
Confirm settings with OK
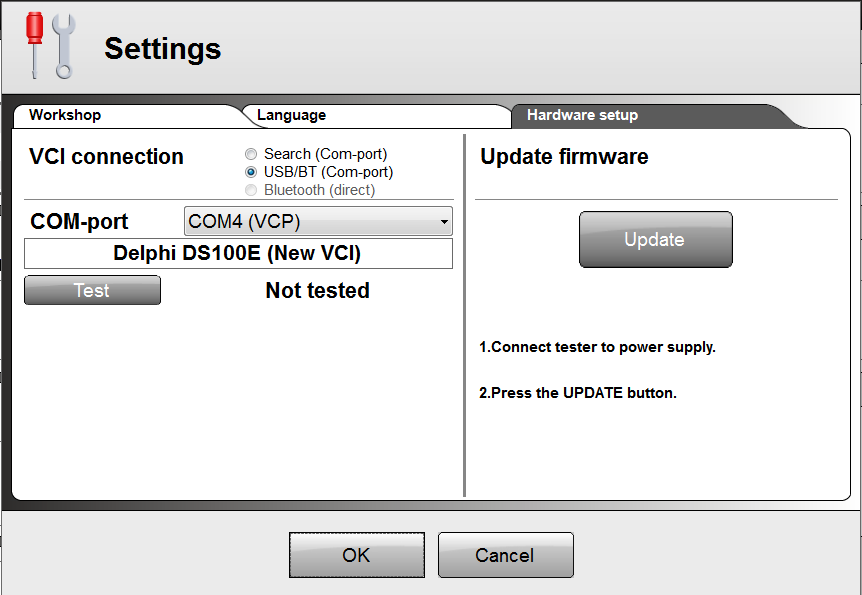357,555
